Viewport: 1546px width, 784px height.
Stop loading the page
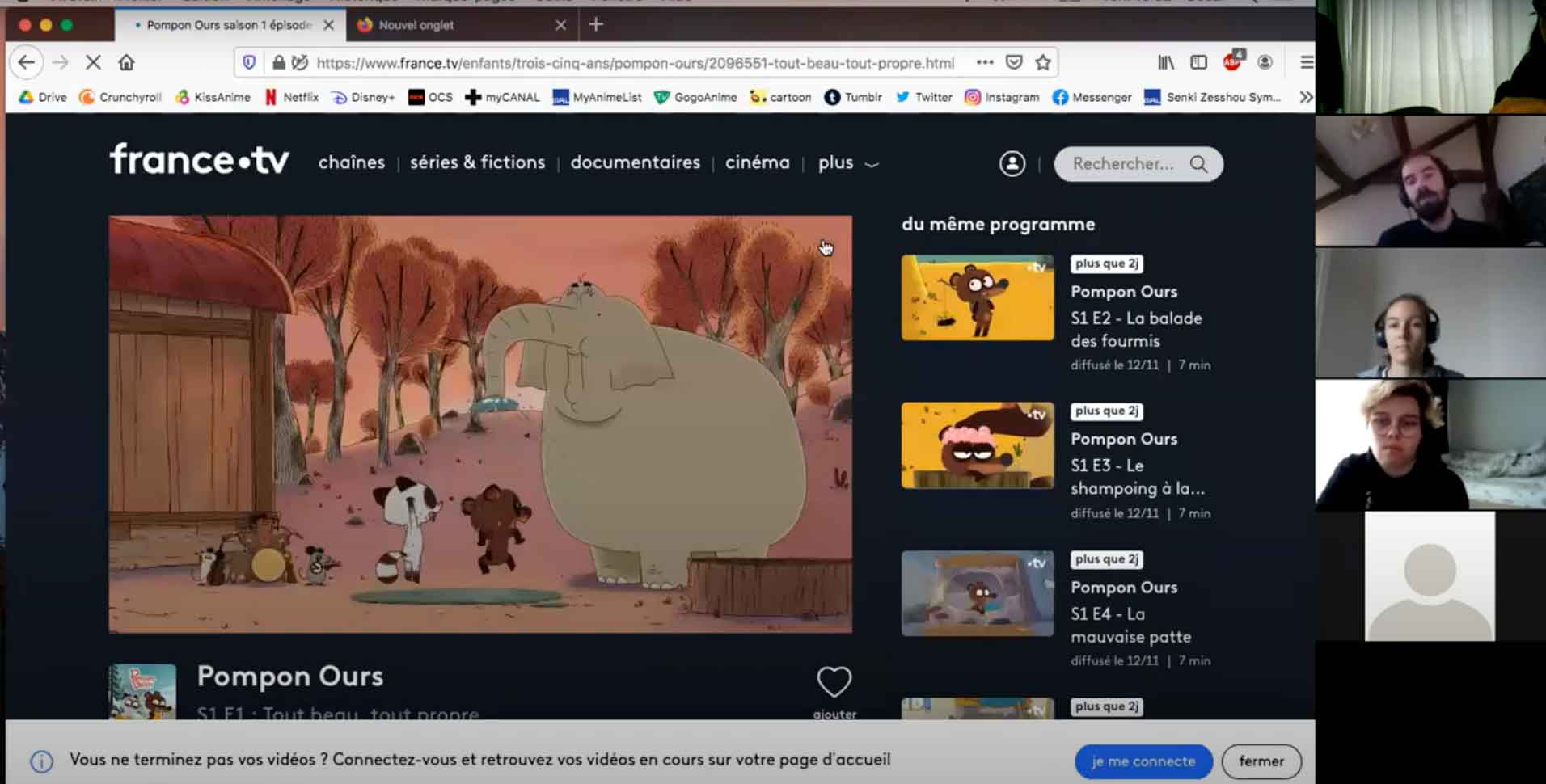tap(93, 62)
